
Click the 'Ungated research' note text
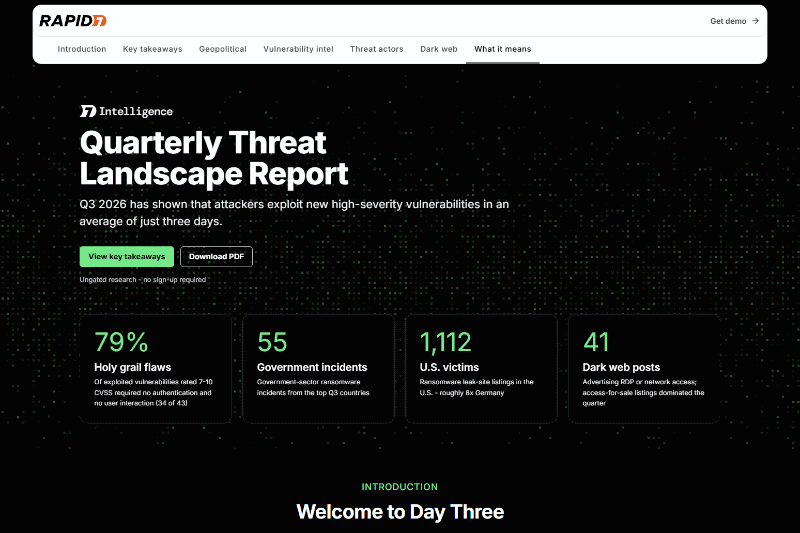coord(143,280)
